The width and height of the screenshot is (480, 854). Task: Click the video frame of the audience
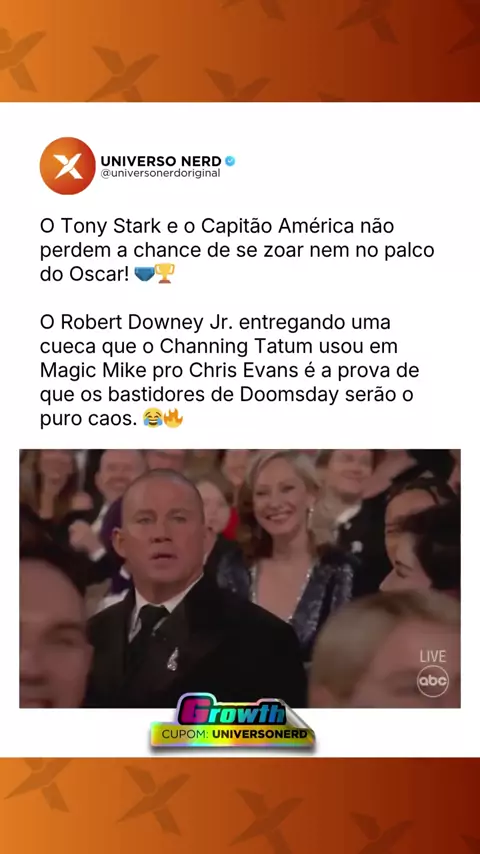[x=240, y=578]
